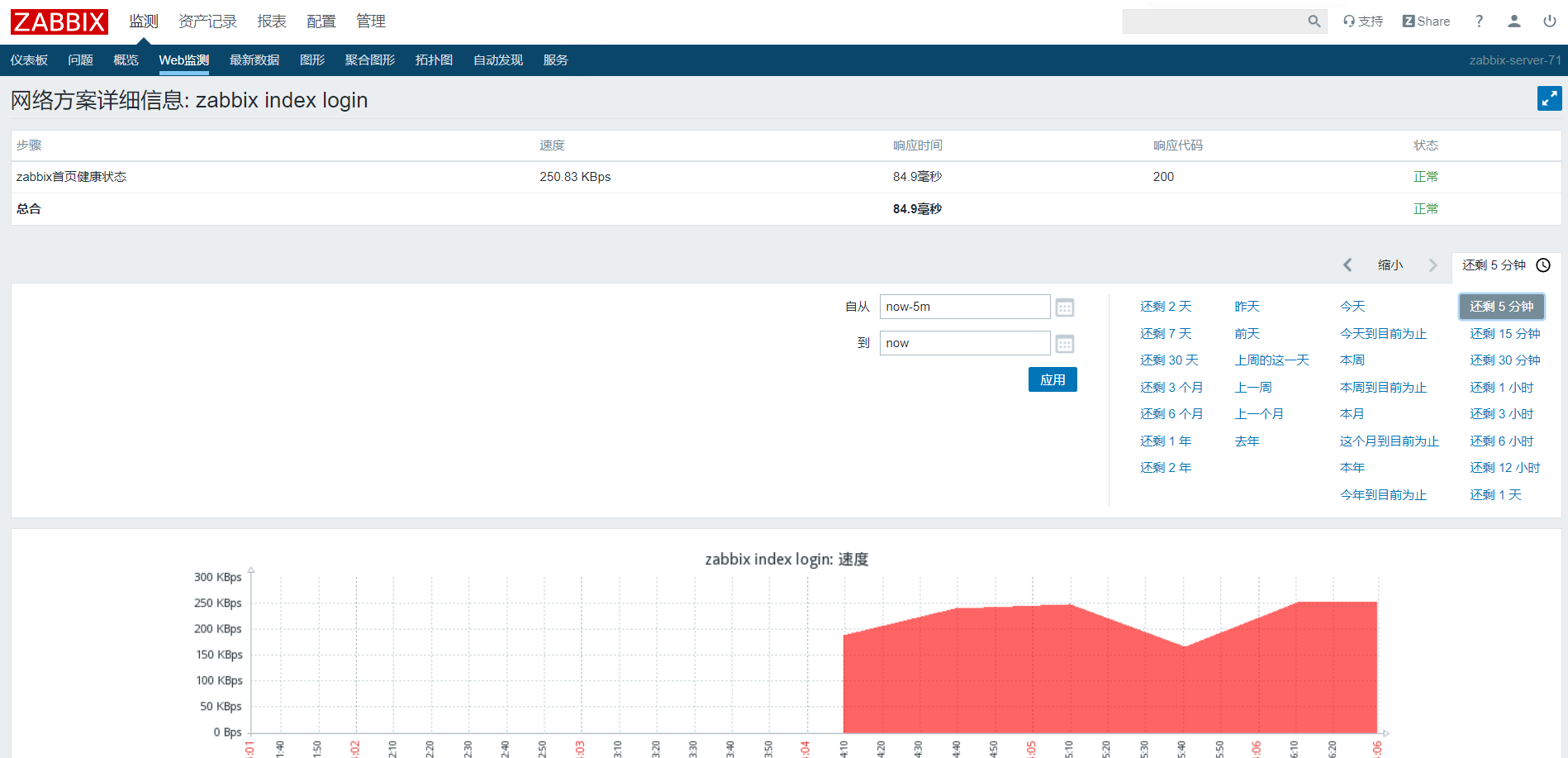Toggle fullscreen kiosk mode icon
This screenshot has height=758, width=1568.
tap(1549, 98)
